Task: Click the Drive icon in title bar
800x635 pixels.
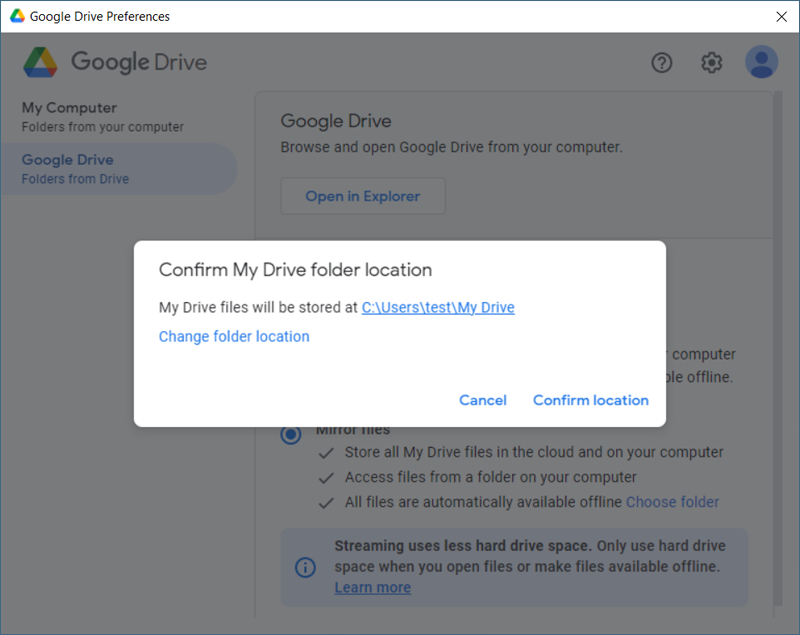Action: coord(17,16)
